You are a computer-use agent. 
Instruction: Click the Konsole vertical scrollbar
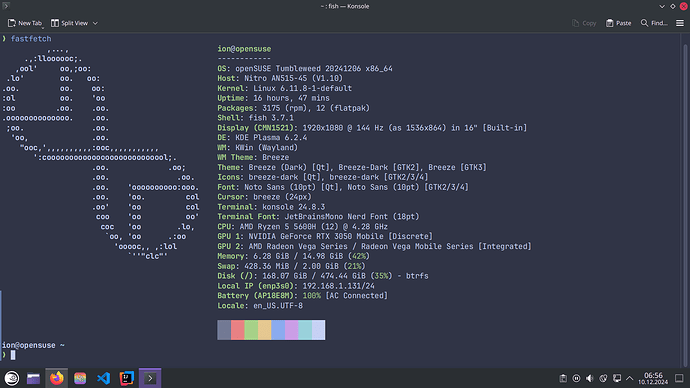tap(685, 200)
